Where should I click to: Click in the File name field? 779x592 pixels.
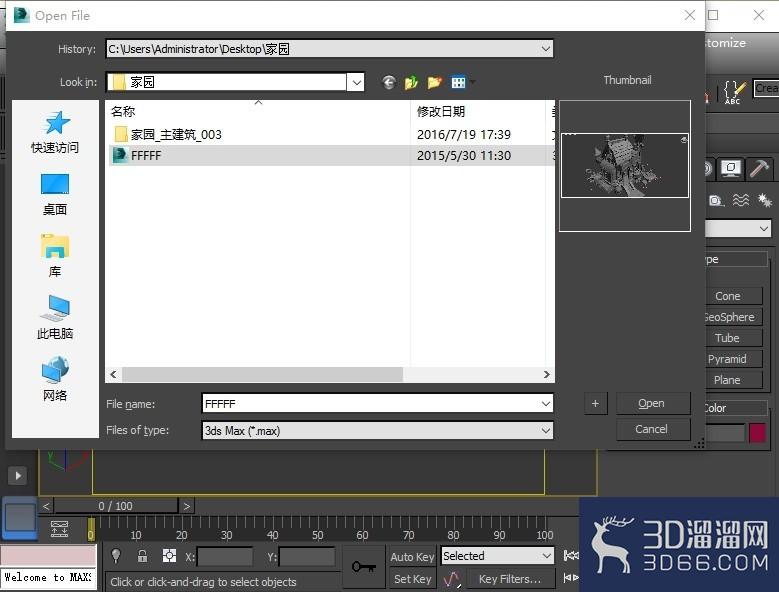click(x=371, y=404)
